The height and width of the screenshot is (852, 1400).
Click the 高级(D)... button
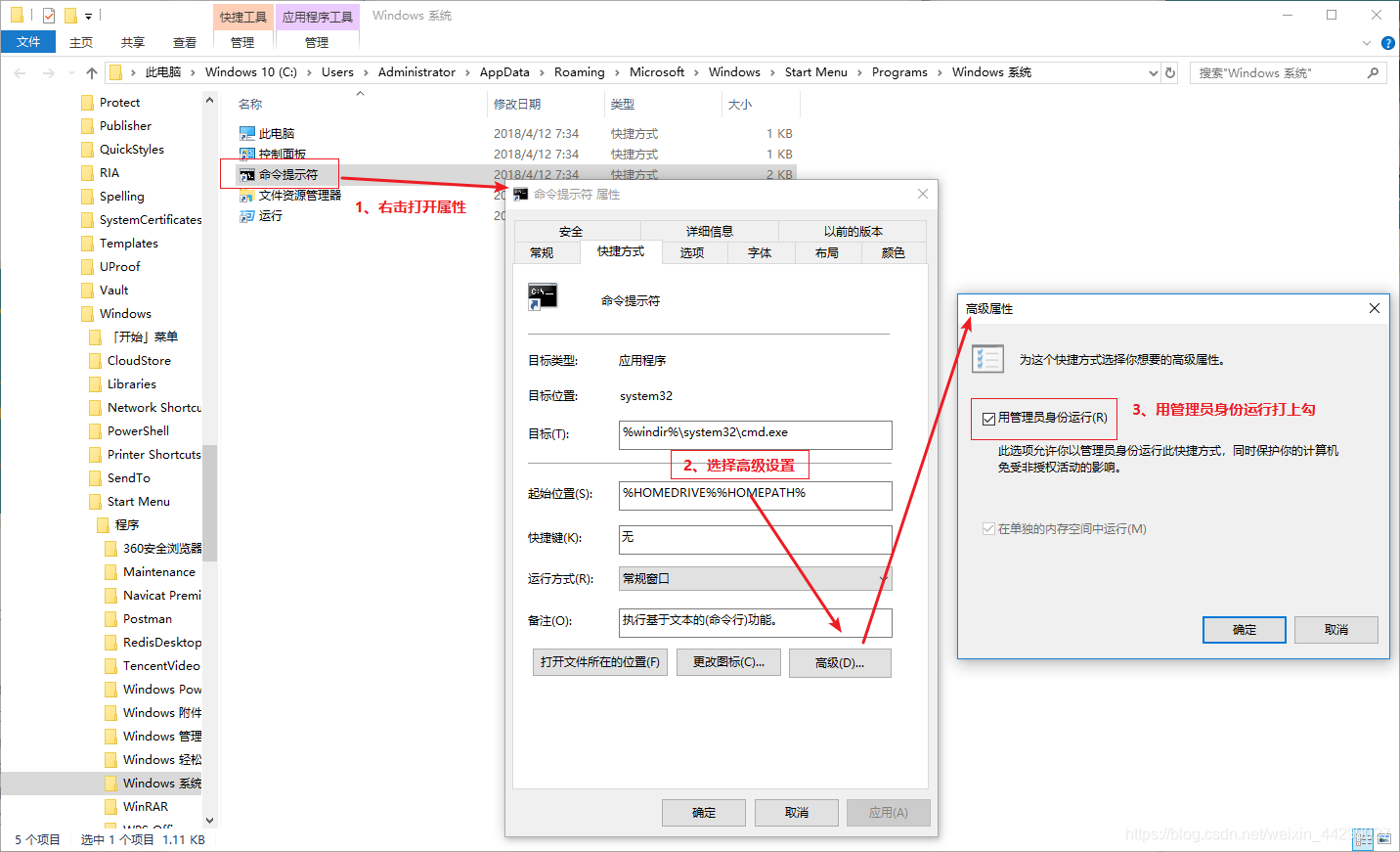840,663
